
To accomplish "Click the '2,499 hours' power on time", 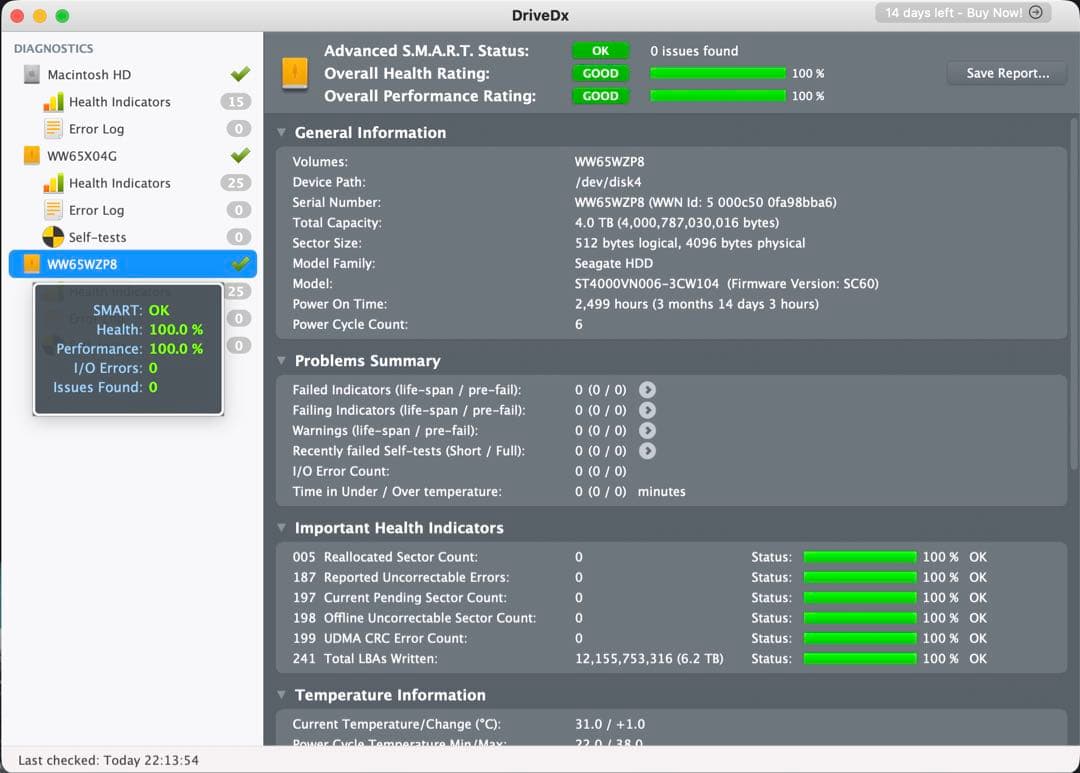I will pyautogui.click(x=696, y=304).
